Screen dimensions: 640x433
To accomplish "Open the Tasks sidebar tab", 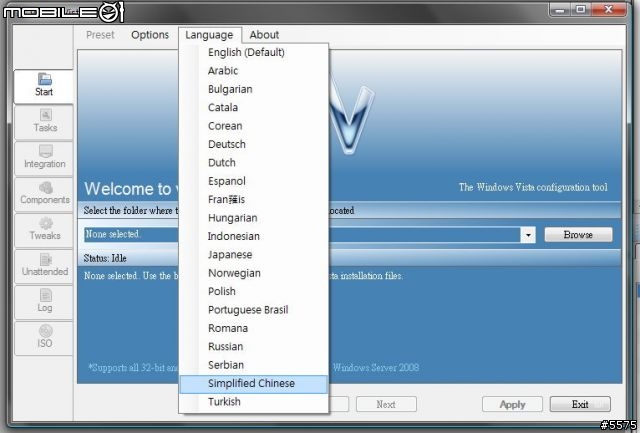I will tap(44, 122).
